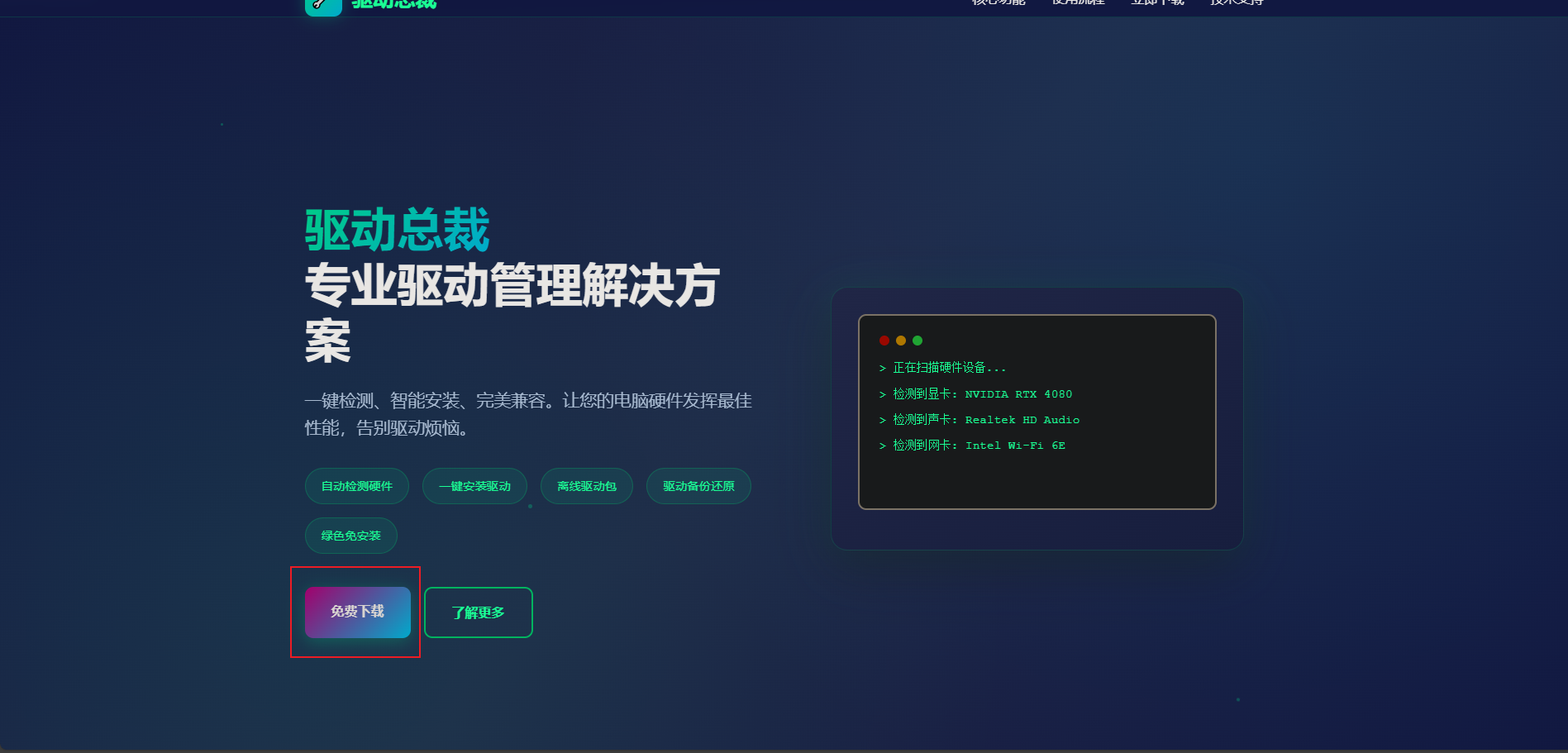Open the 核心功能 navigation menu item
Screen dimensions: 1568x753
(998, 2)
